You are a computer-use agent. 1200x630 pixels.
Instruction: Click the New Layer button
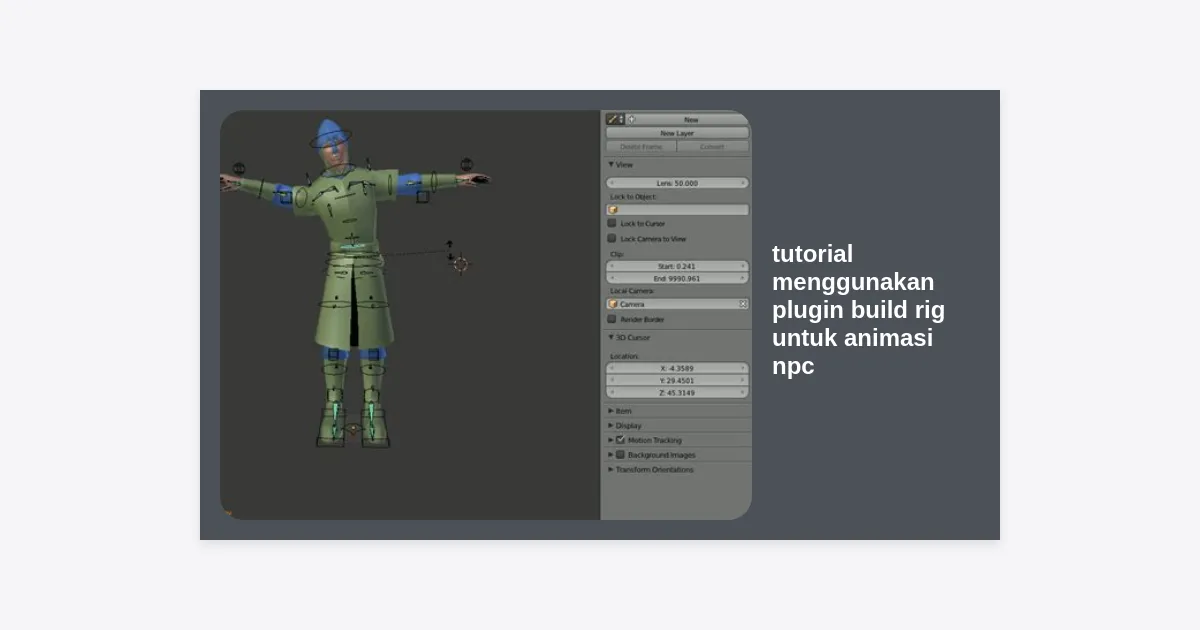point(677,133)
